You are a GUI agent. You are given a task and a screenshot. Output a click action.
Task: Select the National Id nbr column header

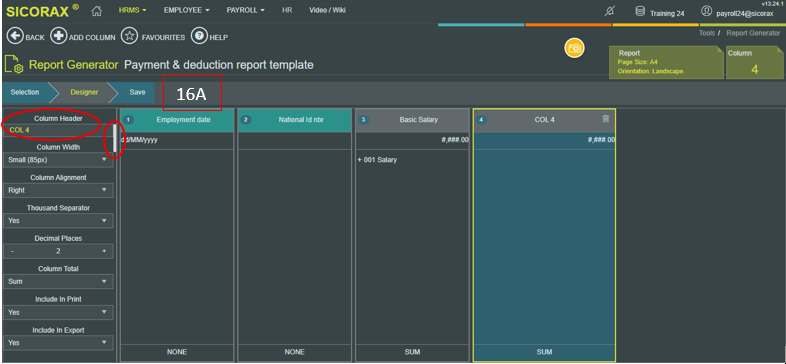click(x=295, y=120)
